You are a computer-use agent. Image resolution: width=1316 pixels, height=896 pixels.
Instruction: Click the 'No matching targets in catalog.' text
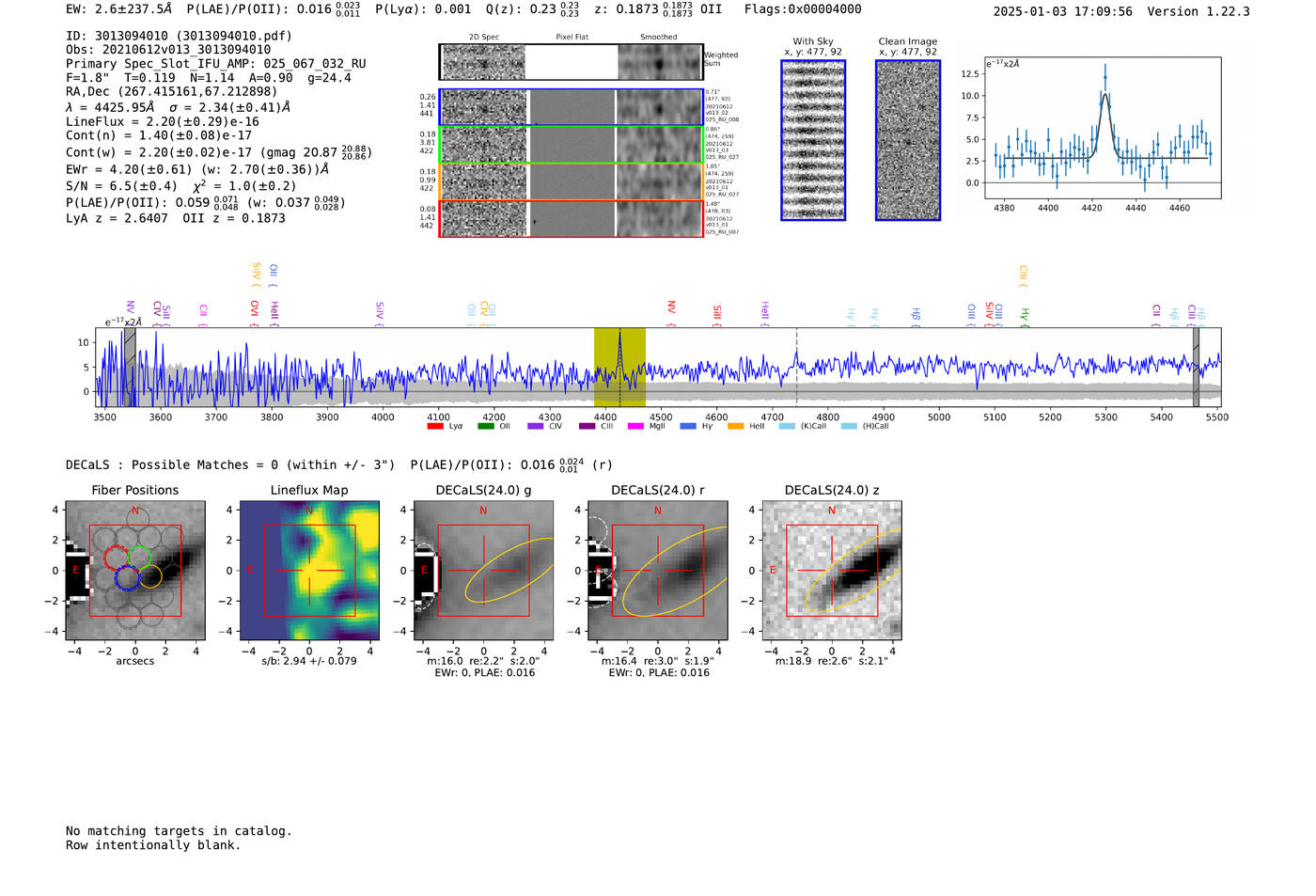click(179, 831)
